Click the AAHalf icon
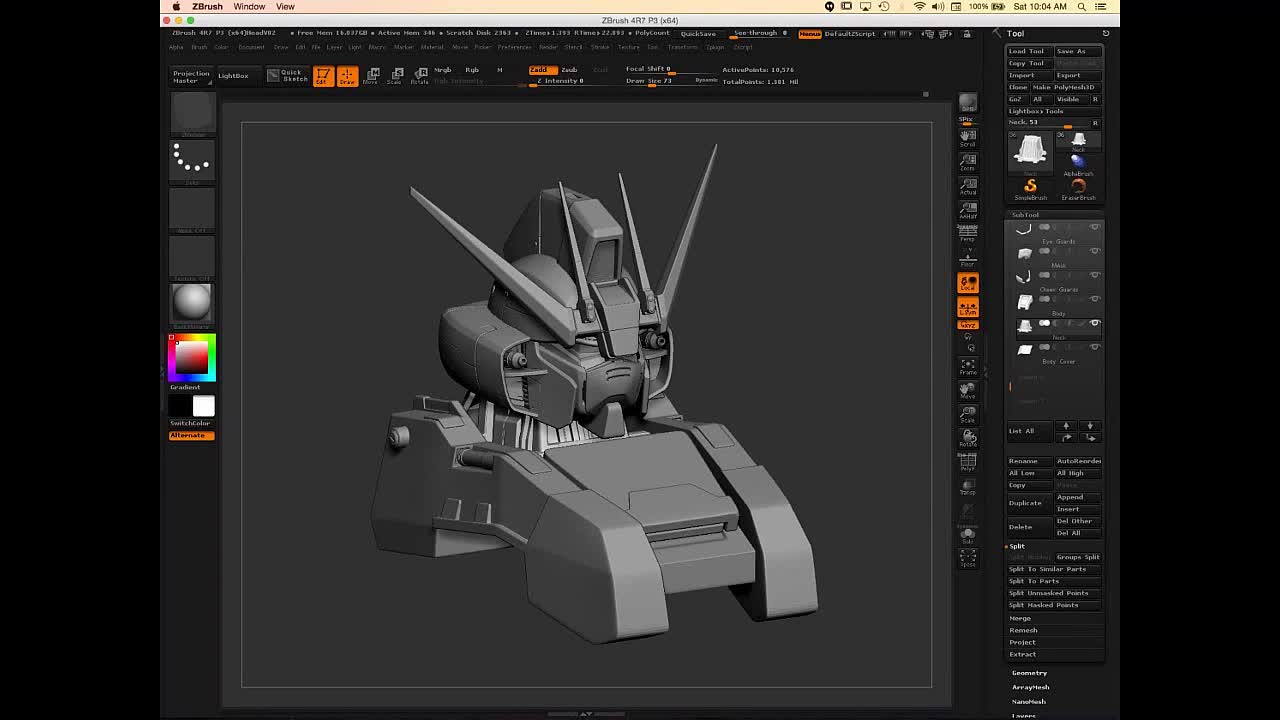This screenshot has width=1280, height=720. (967, 211)
